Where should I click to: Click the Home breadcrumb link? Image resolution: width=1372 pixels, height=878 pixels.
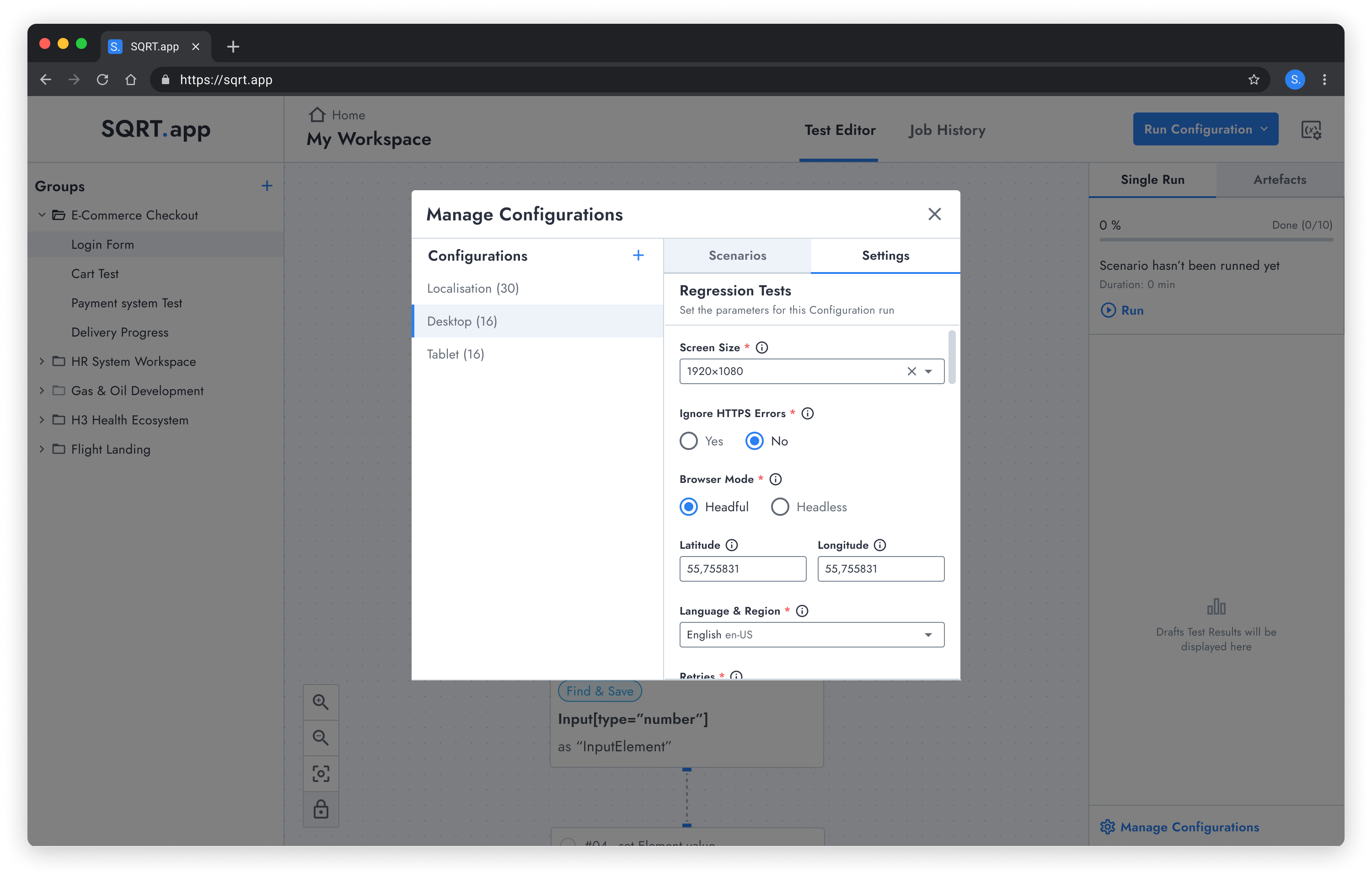[348, 115]
